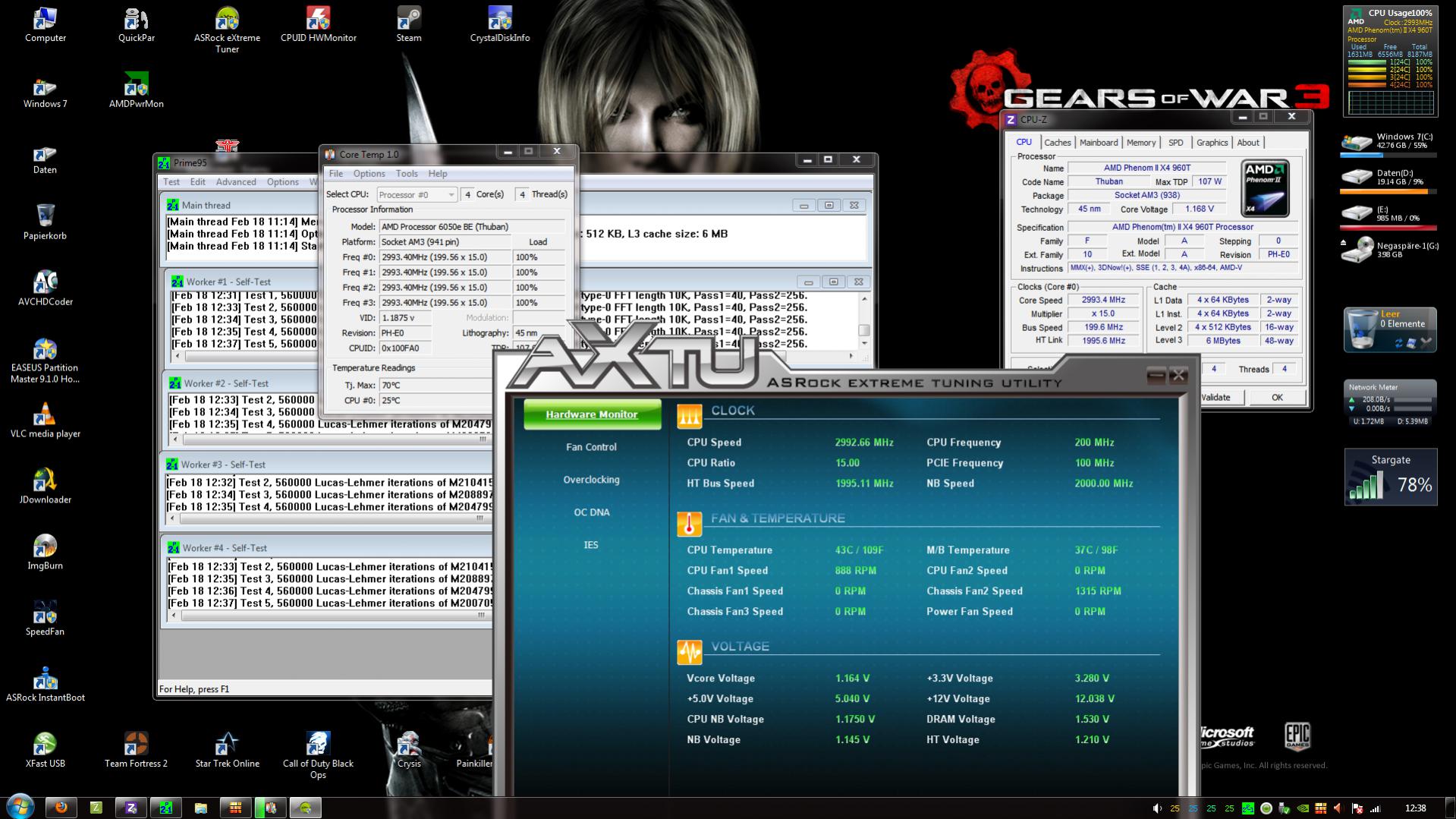
Task: Open the SPD tab in CPU-Z
Action: click(x=1175, y=143)
